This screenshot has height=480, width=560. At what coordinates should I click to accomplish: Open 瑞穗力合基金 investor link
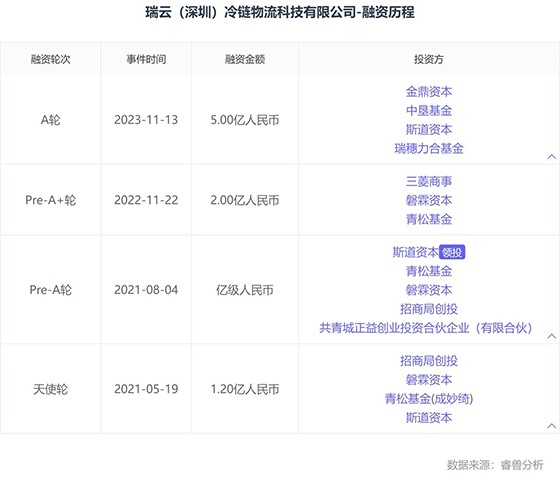point(429,149)
